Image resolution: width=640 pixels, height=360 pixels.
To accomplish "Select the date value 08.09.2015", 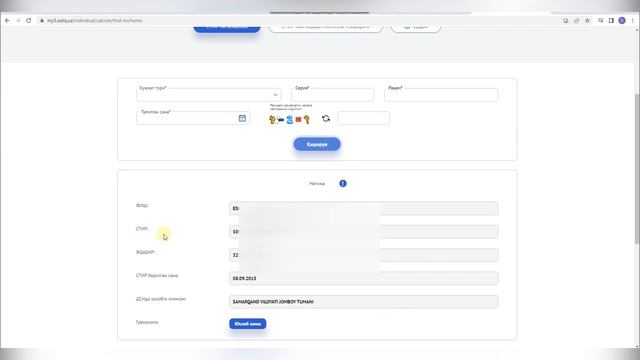I will pos(244,278).
